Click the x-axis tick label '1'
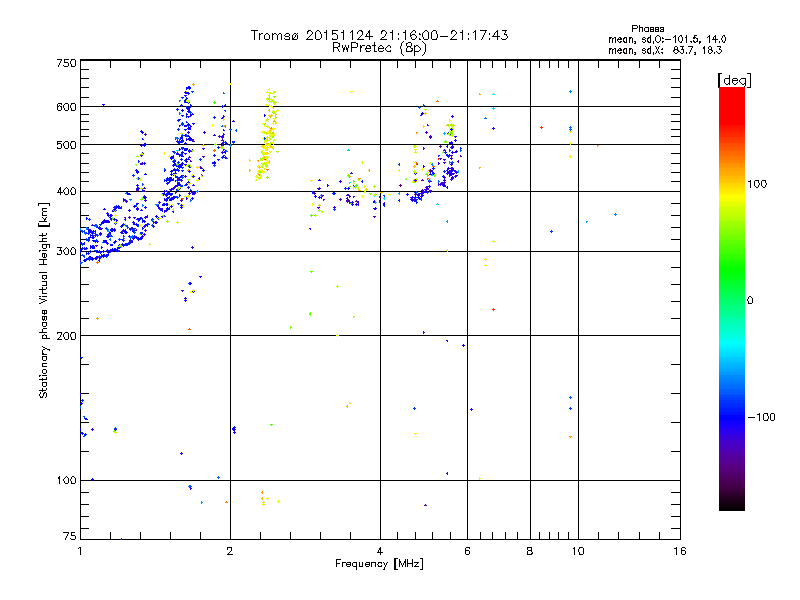This screenshot has height=600, width=800. click(x=80, y=551)
